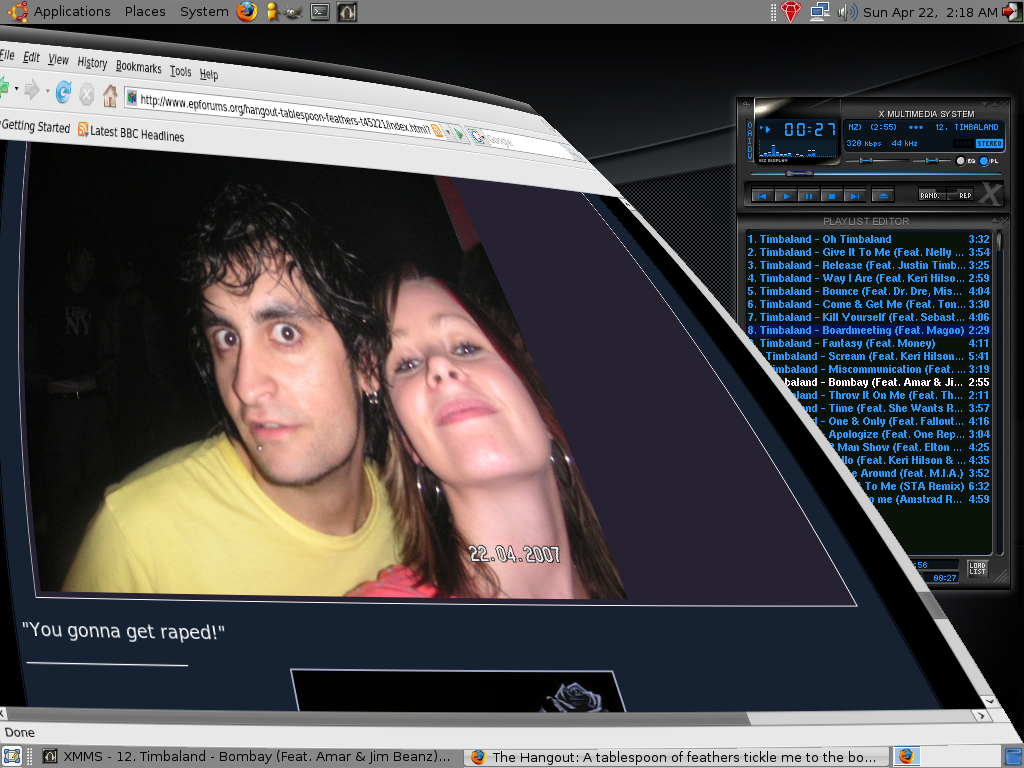The height and width of the screenshot is (768, 1024).
Task: Open the Applications menu
Action: coord(72,12)
